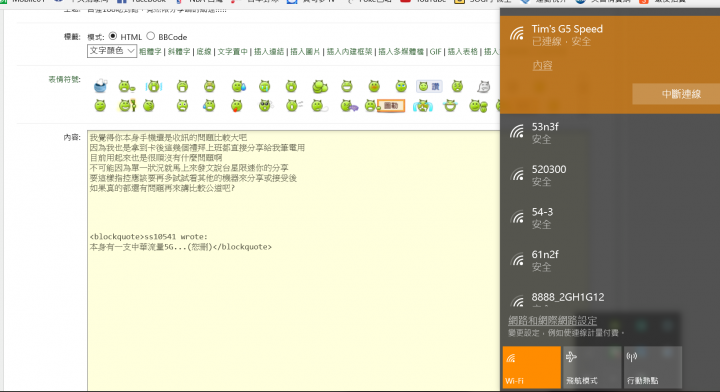Insert the emoticon crying blue streams

click(x=422, y=106)
